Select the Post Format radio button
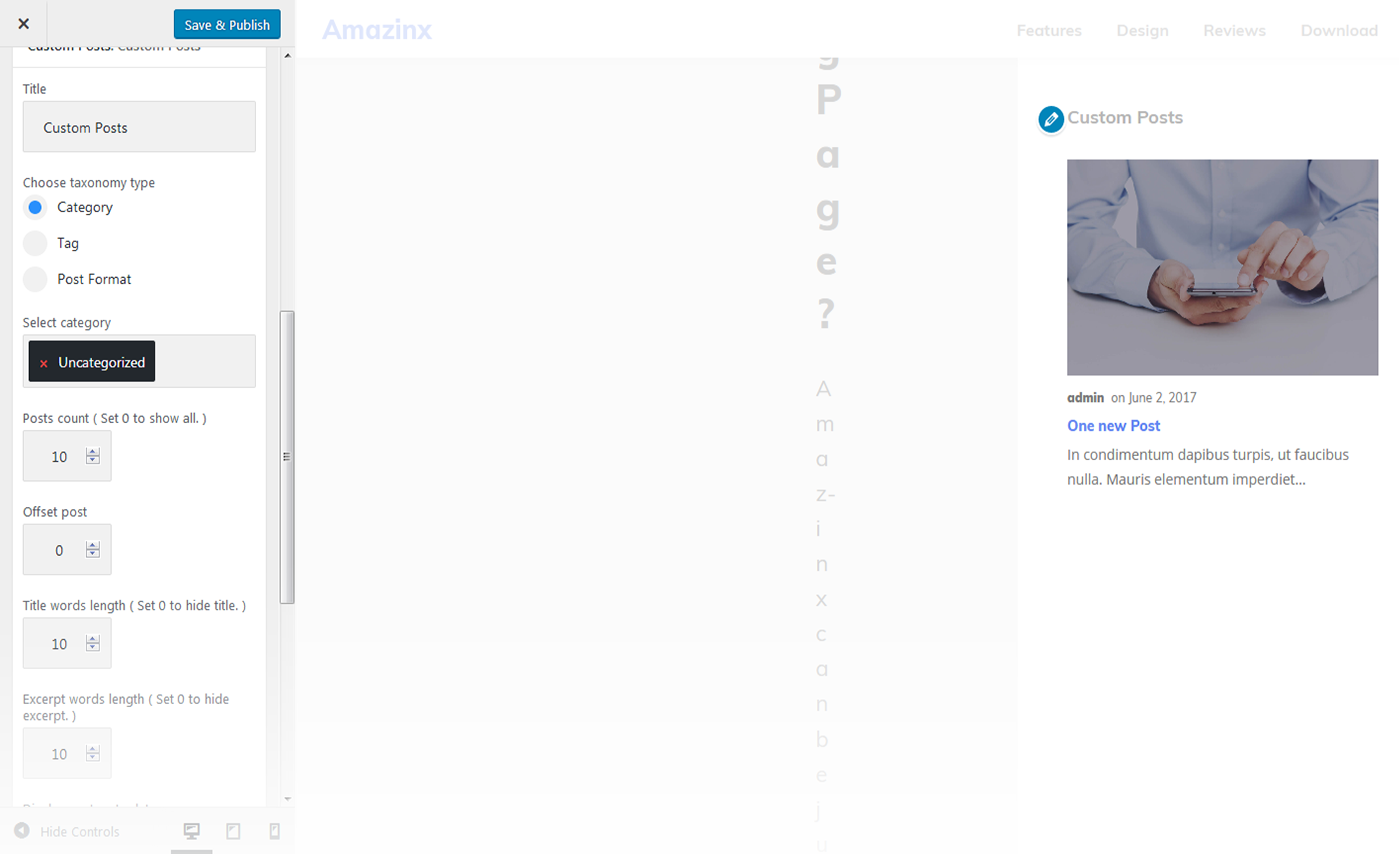Viewport: 1399px width, 854px height. [x=35, y=279]
